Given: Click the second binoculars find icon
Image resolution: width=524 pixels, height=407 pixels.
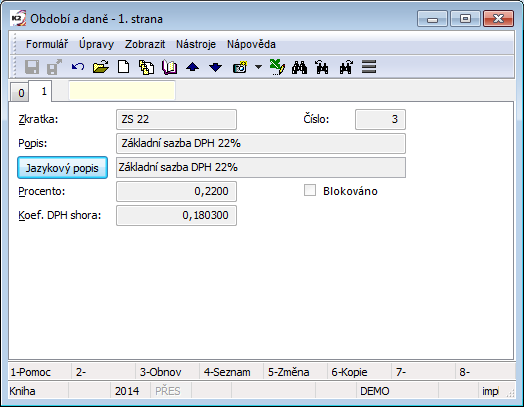Looking at the screenshot, I should point(322,67).
